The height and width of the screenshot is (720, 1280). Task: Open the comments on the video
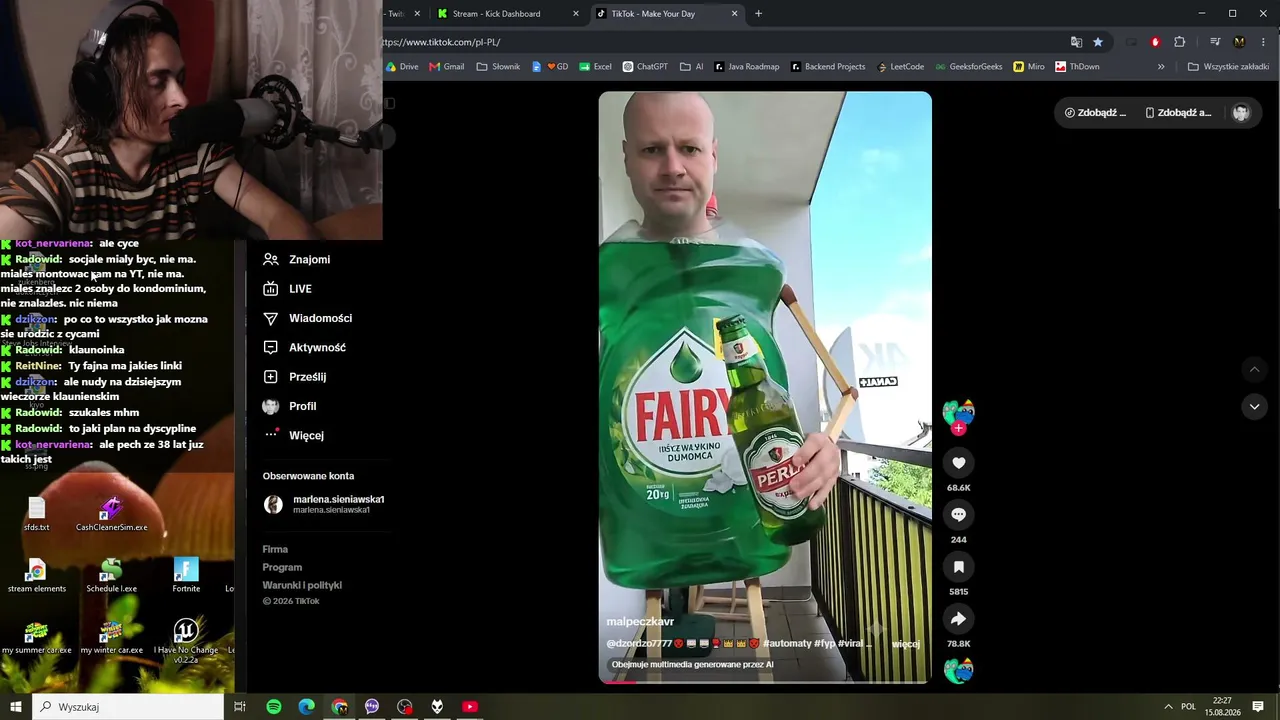click(x=958, y=515)
